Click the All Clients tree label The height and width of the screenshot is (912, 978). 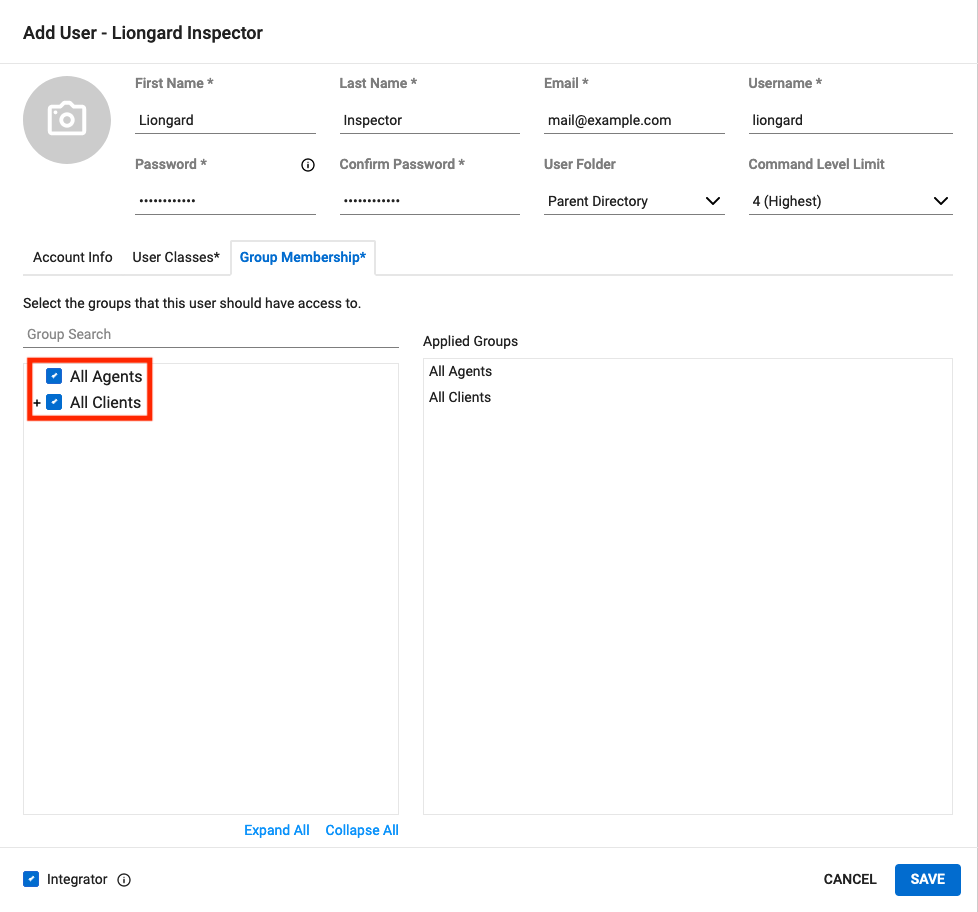click(105, 403)
